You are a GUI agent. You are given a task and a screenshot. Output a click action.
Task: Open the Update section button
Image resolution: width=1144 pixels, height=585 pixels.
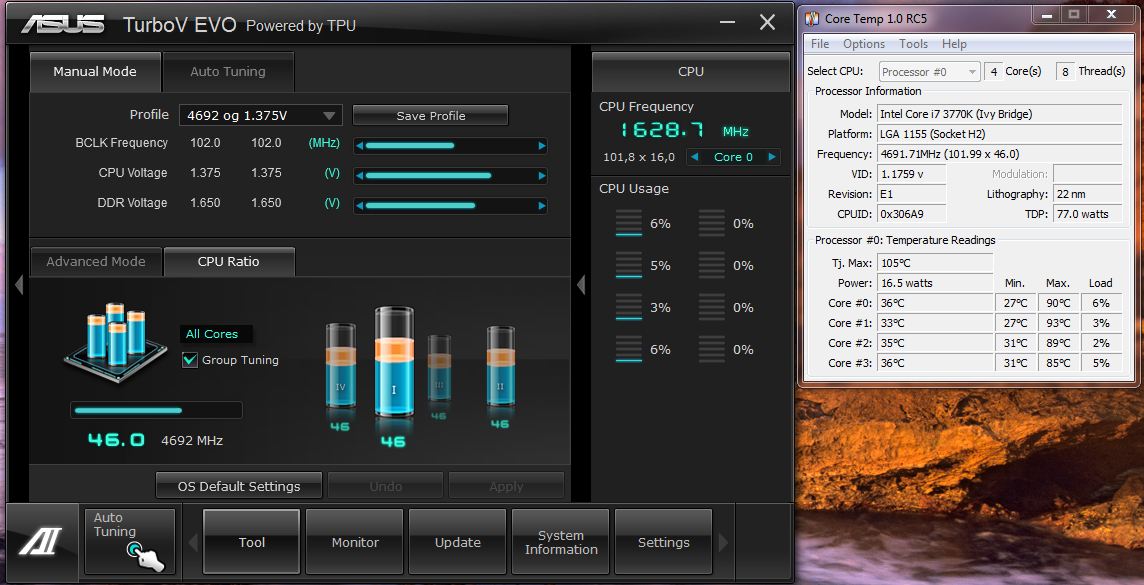[457, 542]
